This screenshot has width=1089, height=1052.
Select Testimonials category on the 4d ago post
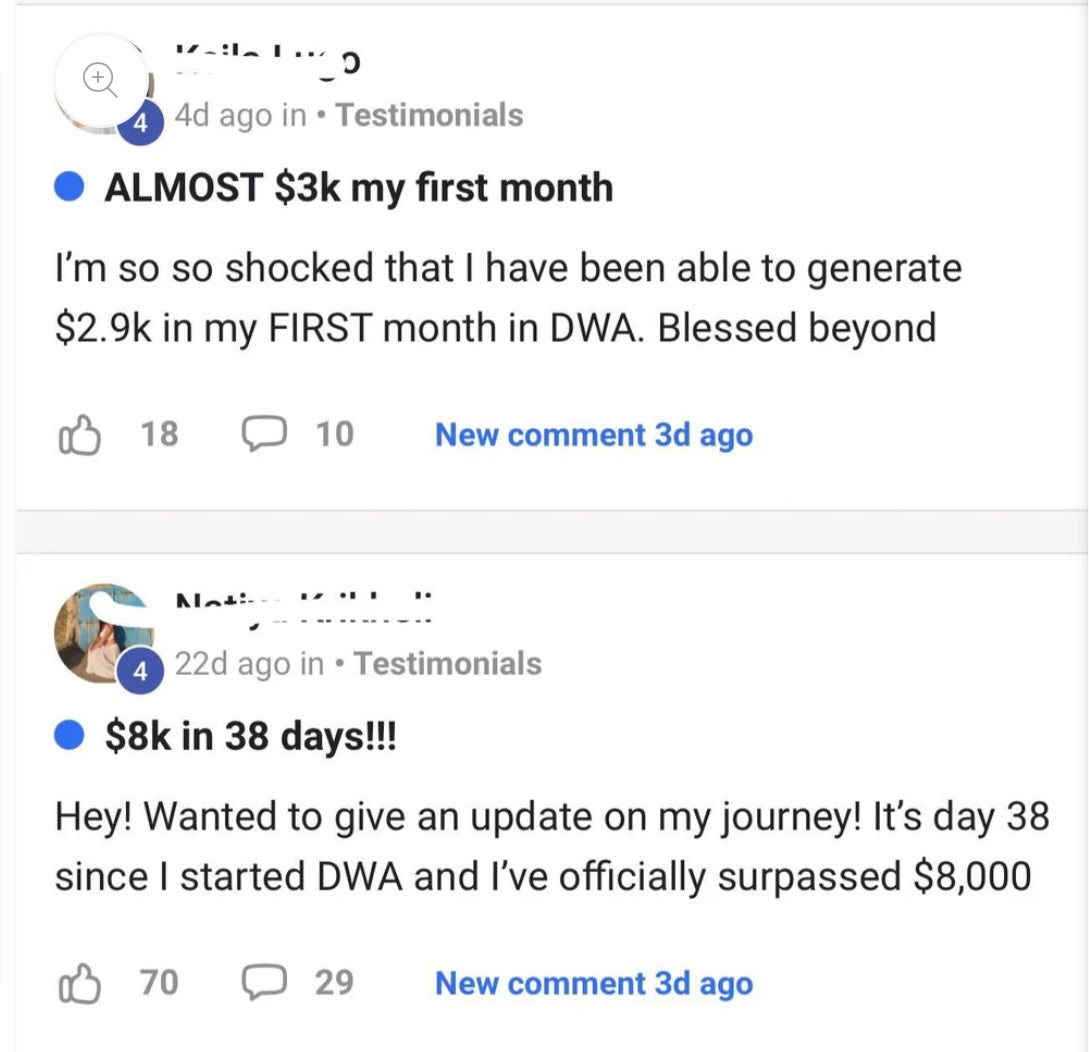click(x=429, y=115)
